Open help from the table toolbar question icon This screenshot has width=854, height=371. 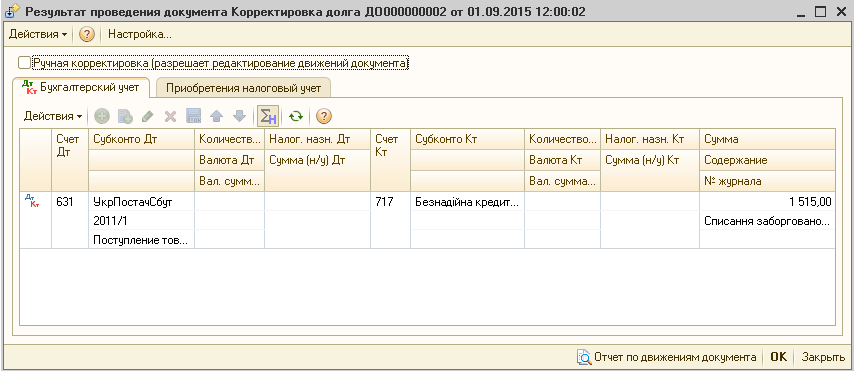pos(324,116)
